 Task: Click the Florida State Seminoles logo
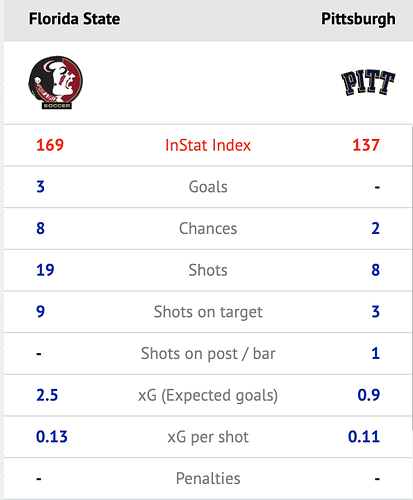pos(55,82)
